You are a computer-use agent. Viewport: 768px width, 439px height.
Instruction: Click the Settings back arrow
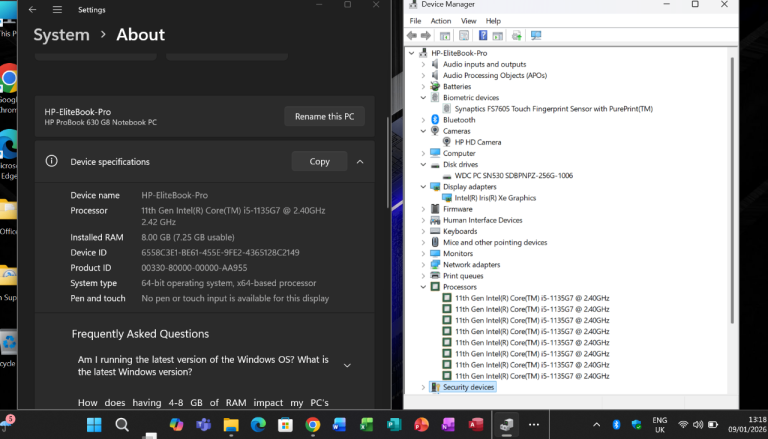pyautogui.click(x=33, y=9)
